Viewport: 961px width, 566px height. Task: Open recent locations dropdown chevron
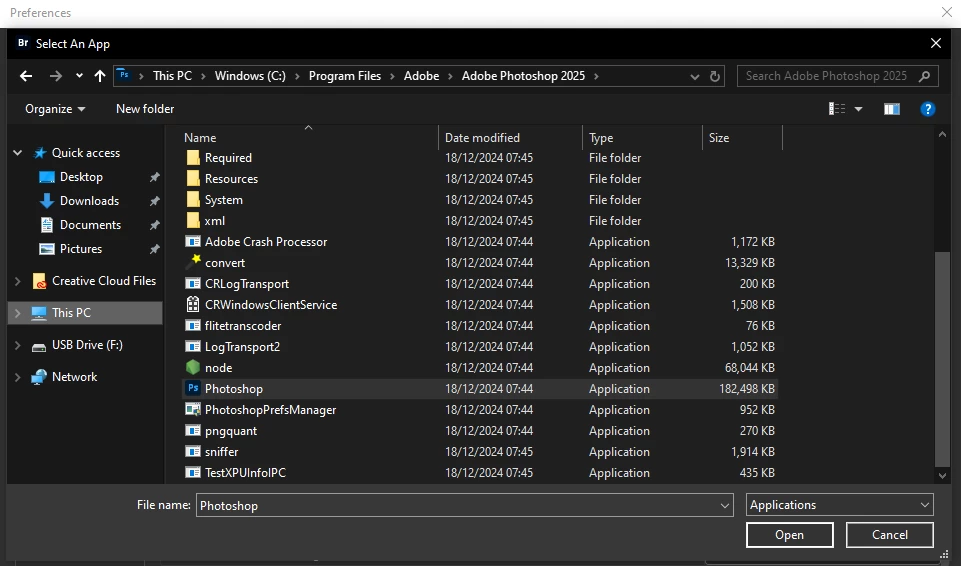pyautogui.click(x=79, y=76)
